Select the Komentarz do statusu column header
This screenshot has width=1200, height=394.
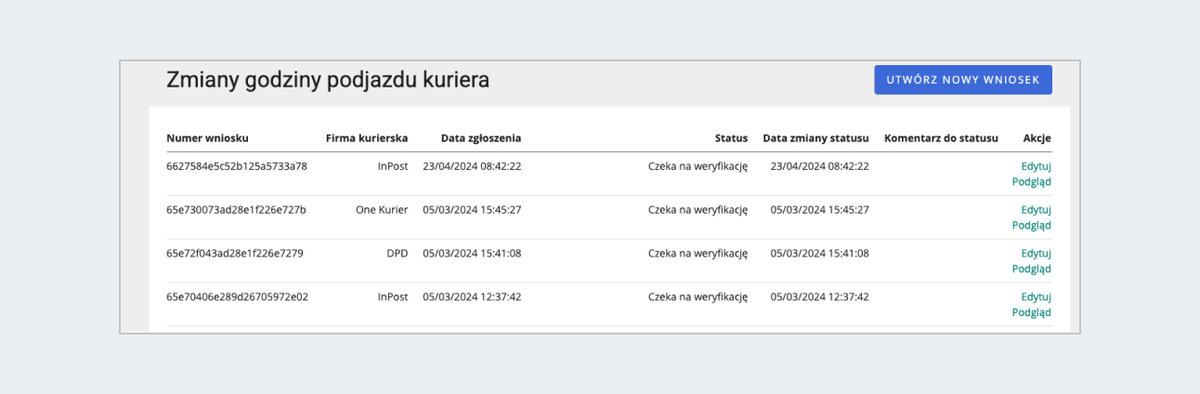click(x=942, y=138)
